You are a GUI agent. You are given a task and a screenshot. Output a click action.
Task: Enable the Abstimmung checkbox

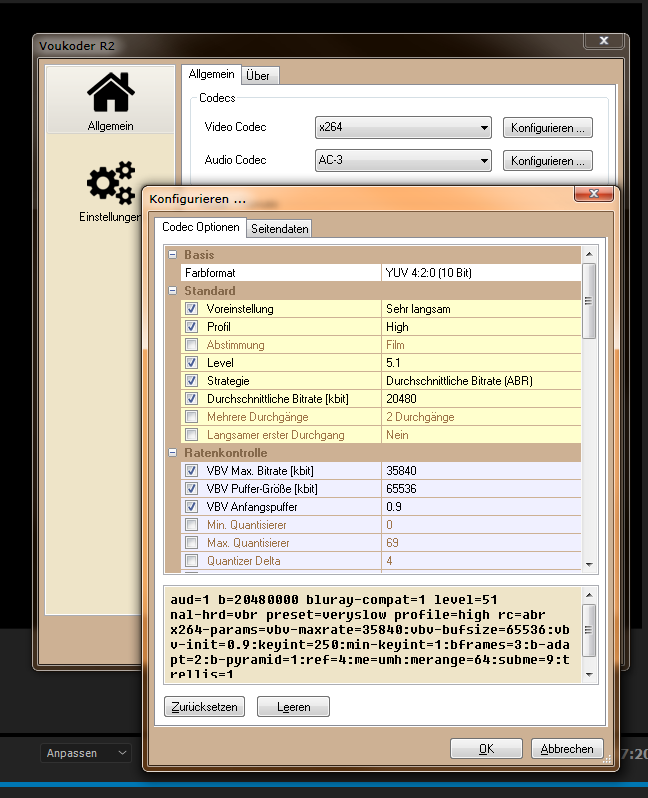(x=191, y=345)
